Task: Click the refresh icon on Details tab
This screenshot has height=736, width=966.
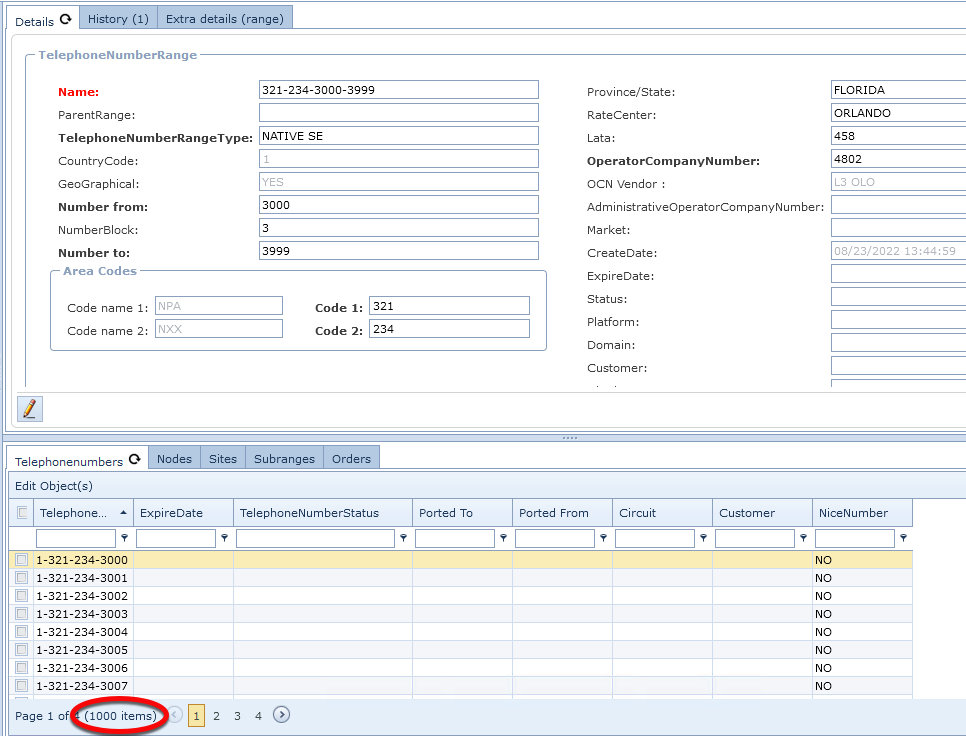Action: [66, 19]
